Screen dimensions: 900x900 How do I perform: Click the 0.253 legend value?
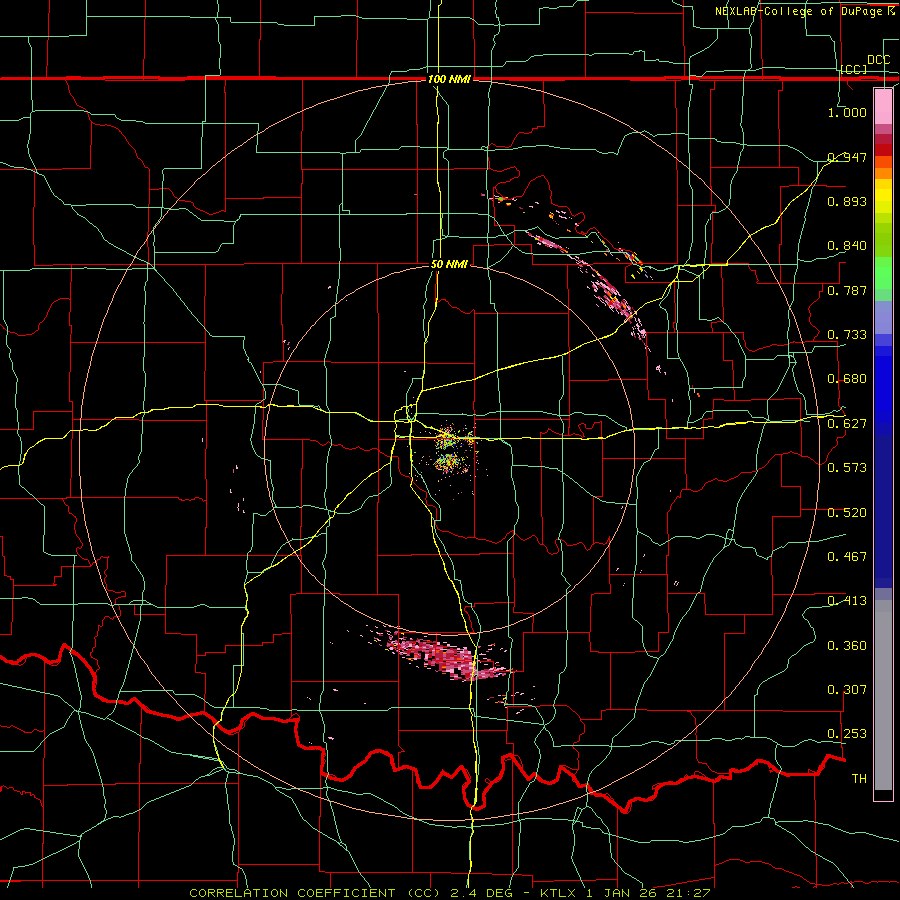(x=847, y=734)
